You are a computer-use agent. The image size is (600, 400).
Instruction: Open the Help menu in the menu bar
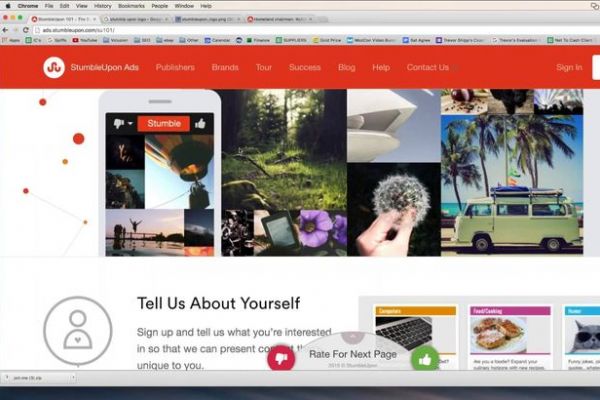206,6
